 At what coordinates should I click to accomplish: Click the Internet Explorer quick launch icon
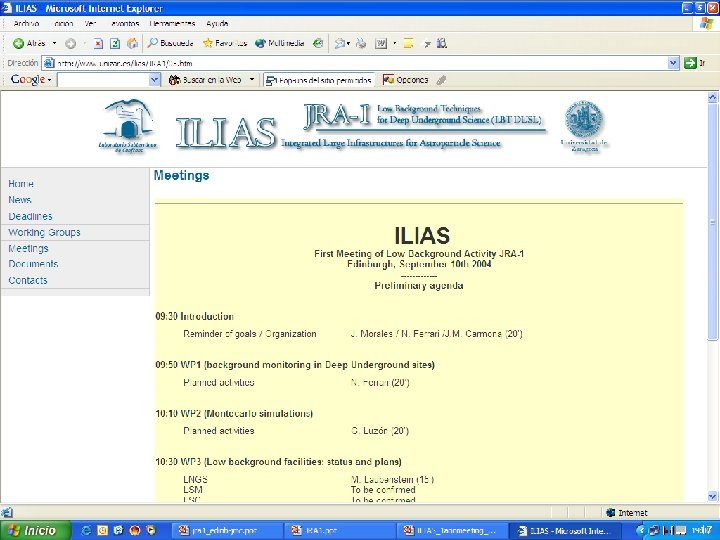pos(86,531)
